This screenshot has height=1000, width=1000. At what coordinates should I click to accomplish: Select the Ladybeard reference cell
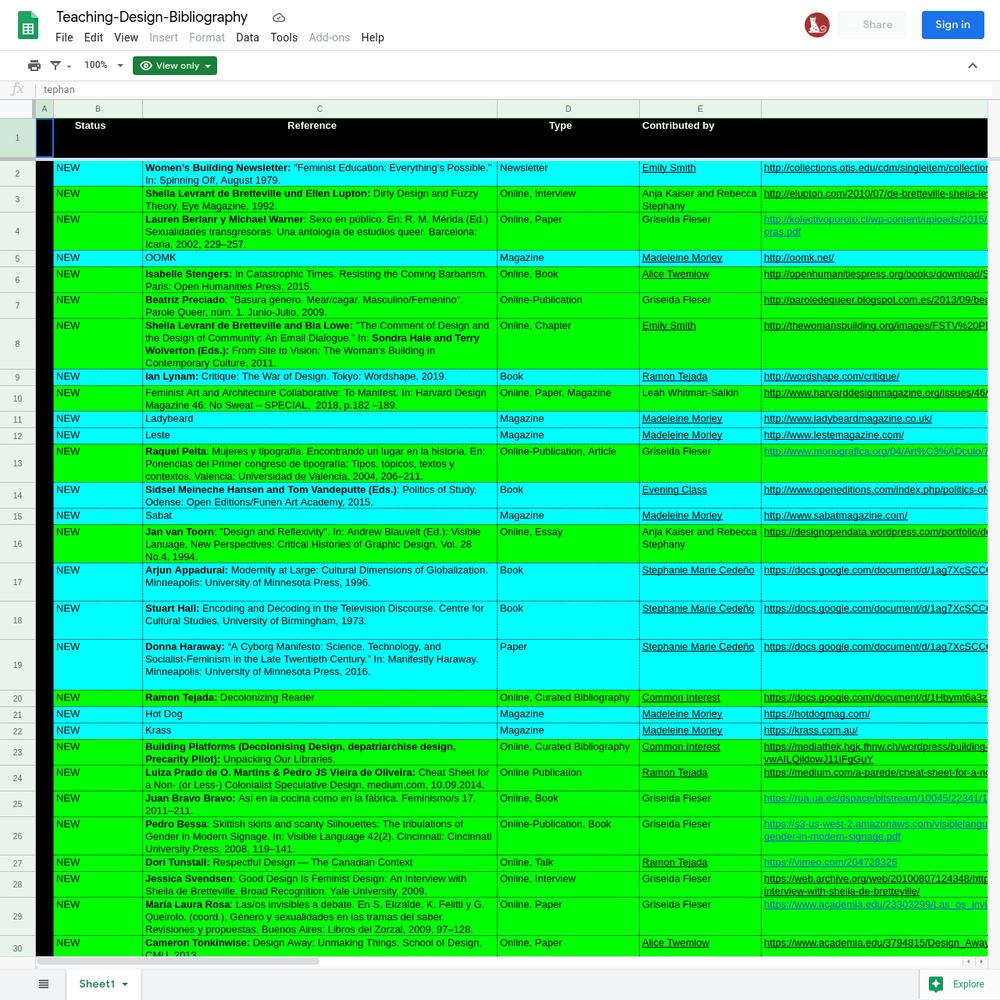320,419
